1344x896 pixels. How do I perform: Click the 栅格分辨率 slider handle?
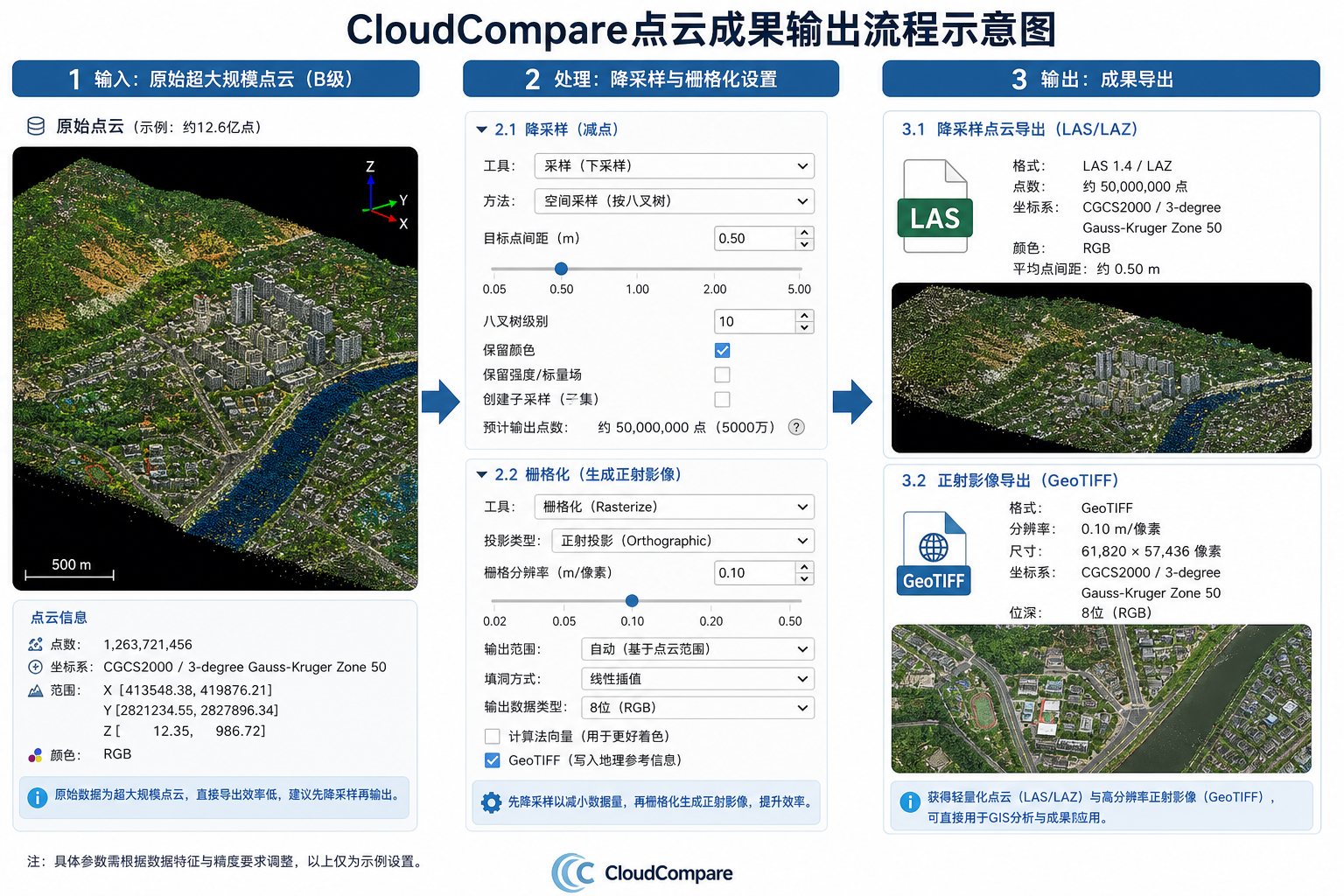point(632,600)
